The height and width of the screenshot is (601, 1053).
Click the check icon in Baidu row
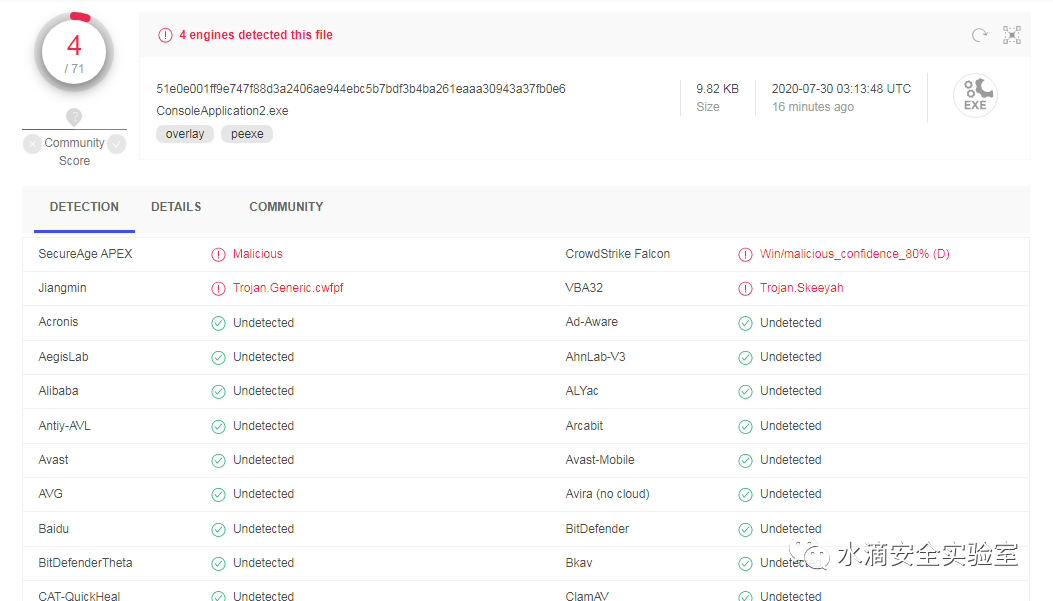[x=218, y=530]
